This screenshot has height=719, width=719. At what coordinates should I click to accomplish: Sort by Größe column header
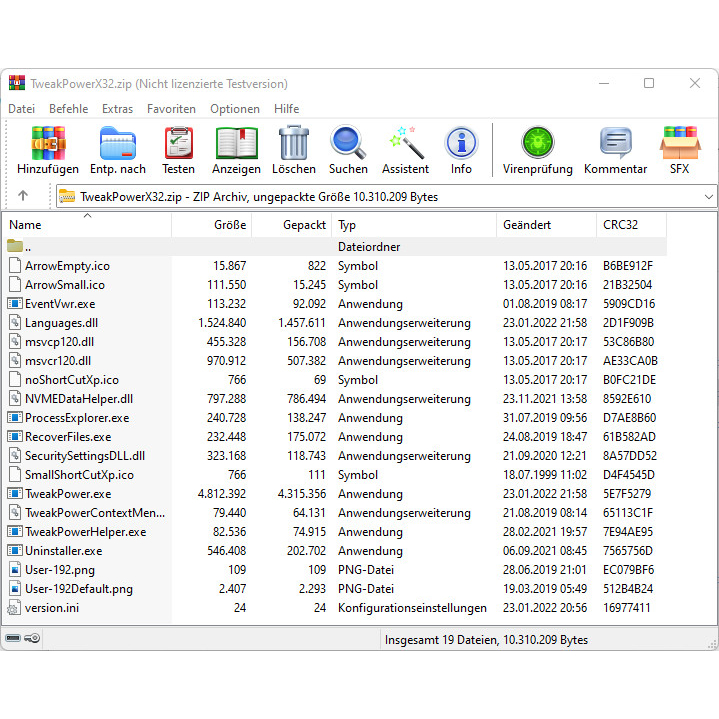[x=230, y=225]
